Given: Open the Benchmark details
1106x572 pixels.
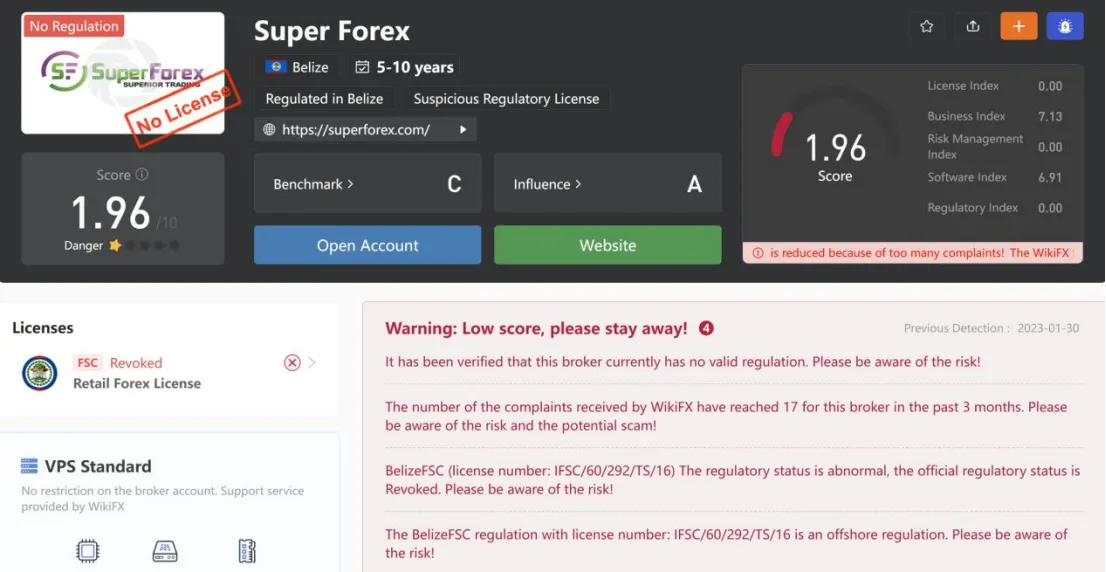Looking at the screenshot, I should tap(367, 183).
